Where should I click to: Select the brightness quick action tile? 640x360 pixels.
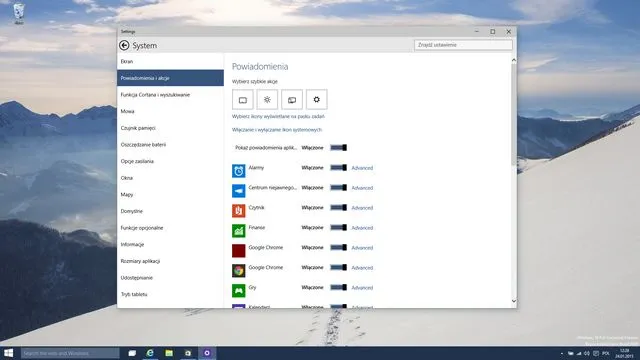pos(267,100)
